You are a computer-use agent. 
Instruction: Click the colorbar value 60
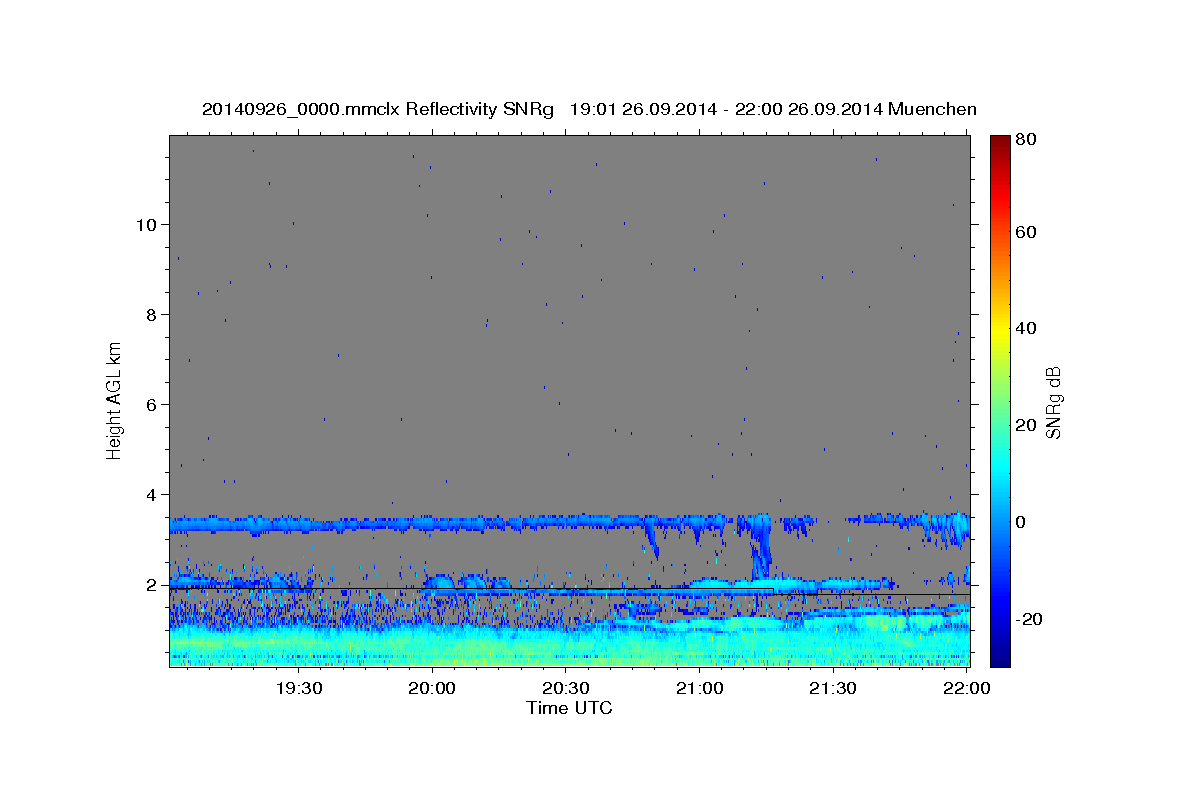pos(1027,232)
